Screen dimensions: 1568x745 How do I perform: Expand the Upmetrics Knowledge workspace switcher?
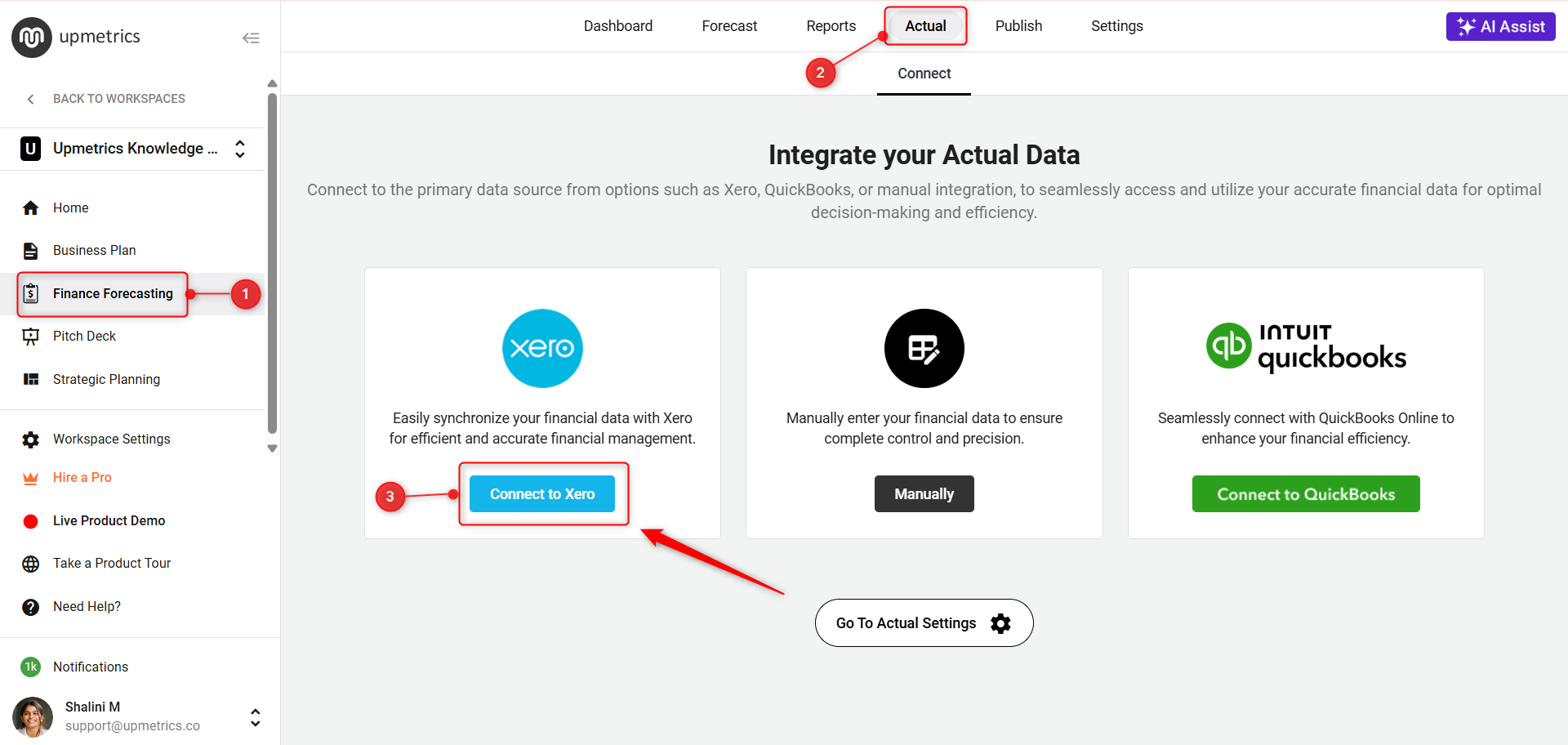(x=240, y=149)
